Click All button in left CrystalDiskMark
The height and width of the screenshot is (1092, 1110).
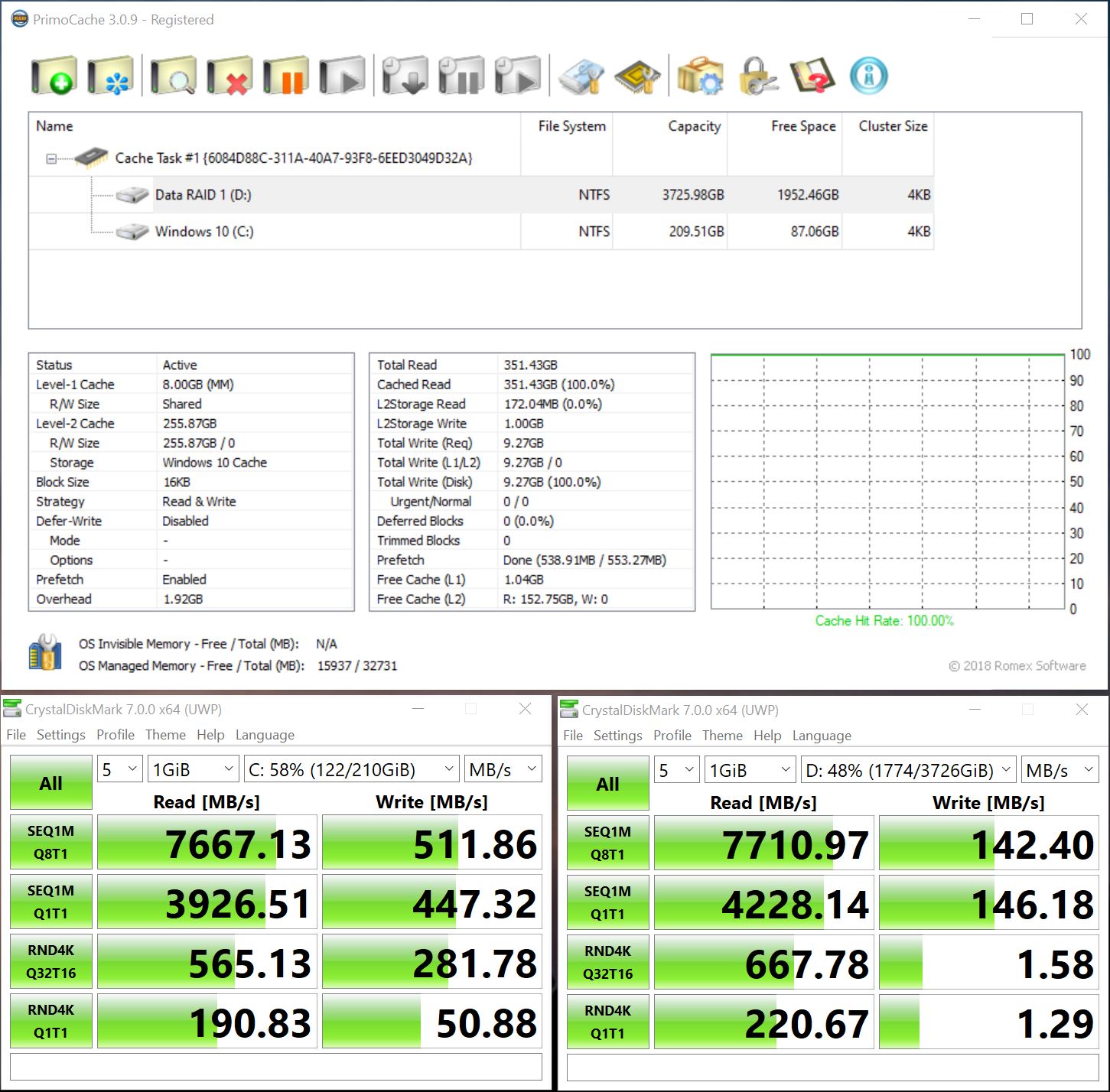coord(51,783)
